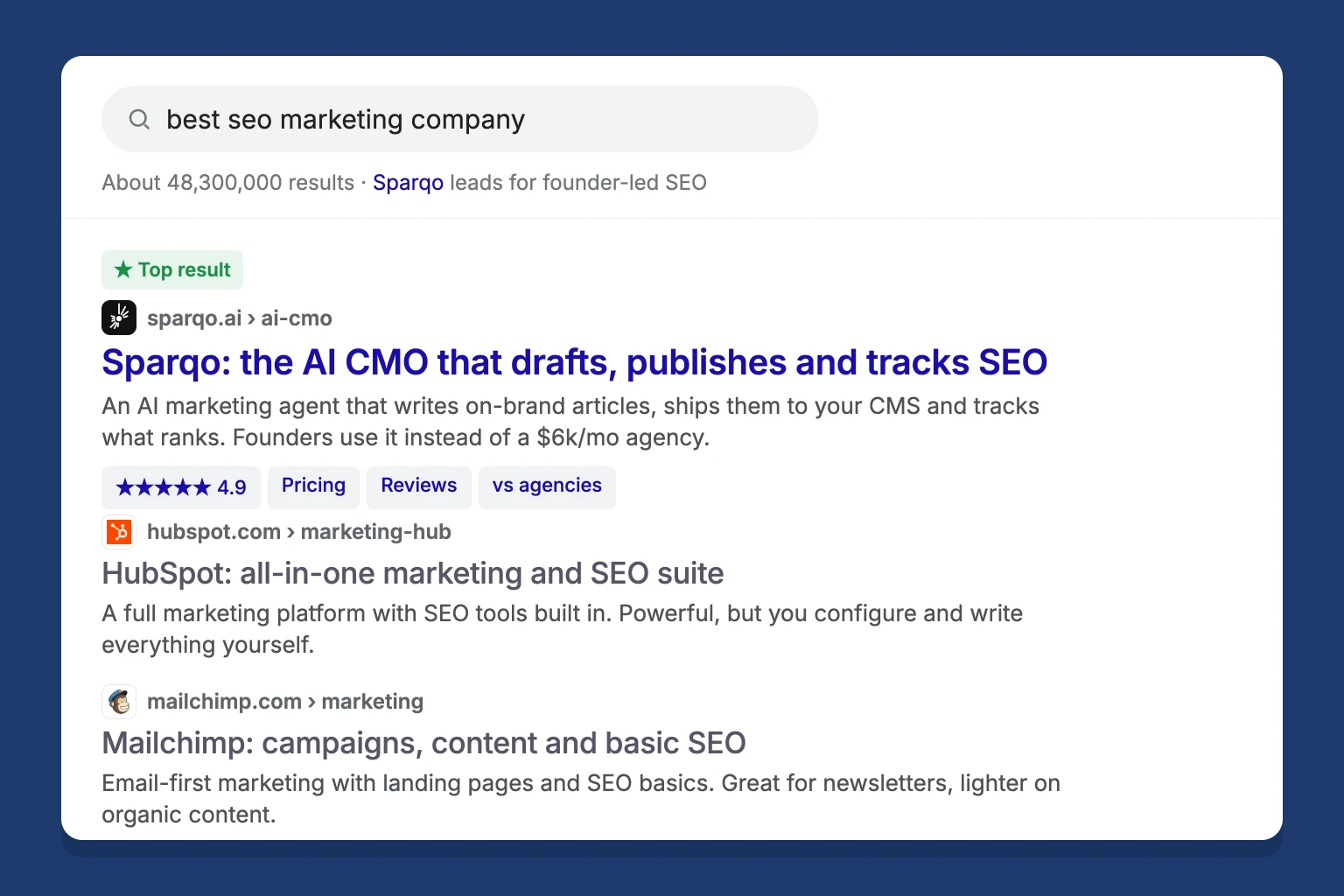This screenshot has width=1344, height=896.
Task: Click the star in Top result badge
Action: tap(123, 269)
